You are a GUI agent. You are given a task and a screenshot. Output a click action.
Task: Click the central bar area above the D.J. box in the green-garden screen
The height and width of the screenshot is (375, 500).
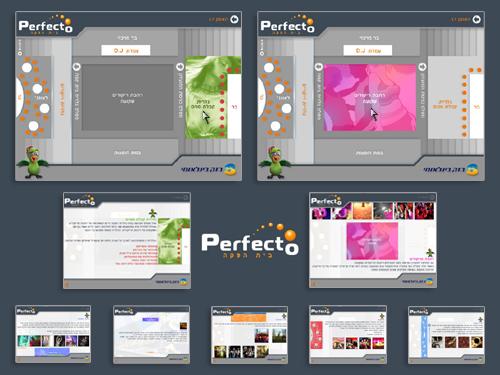(127, 38)
